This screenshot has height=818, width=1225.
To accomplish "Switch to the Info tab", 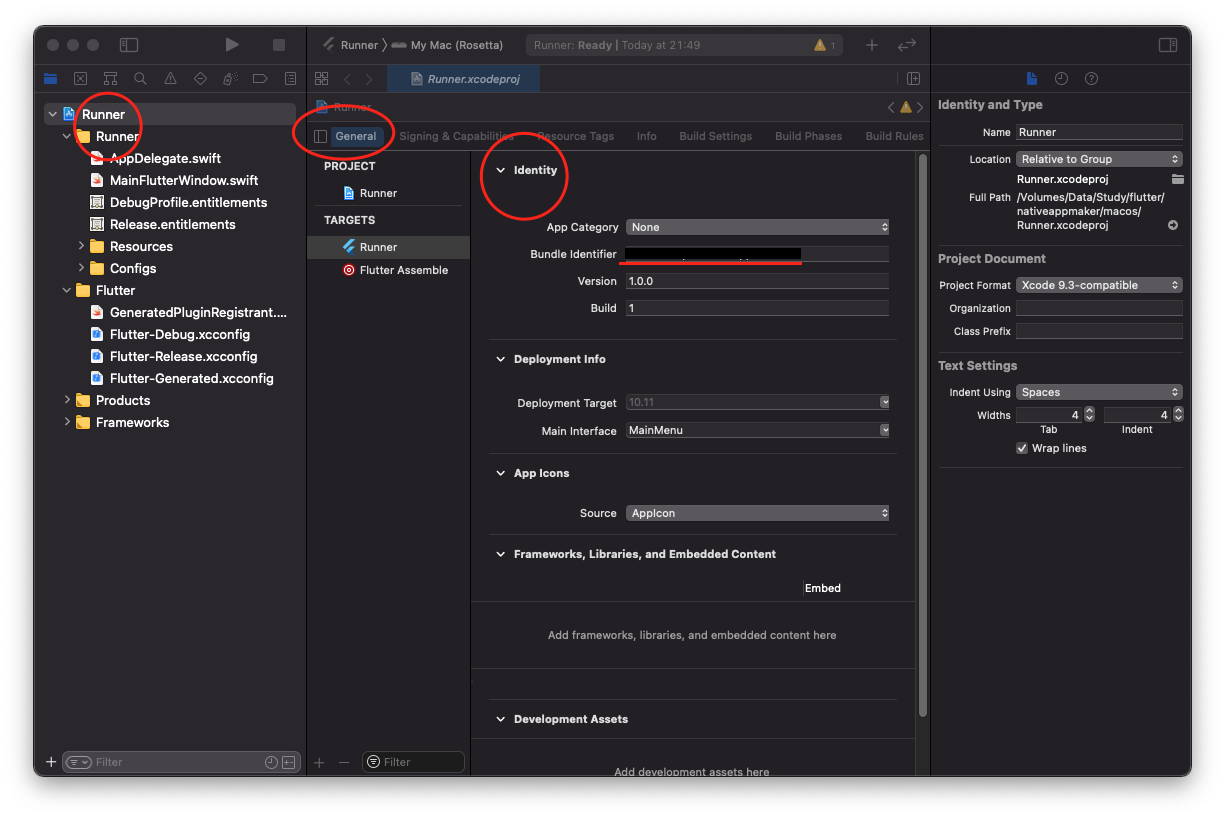I will 647,136.
